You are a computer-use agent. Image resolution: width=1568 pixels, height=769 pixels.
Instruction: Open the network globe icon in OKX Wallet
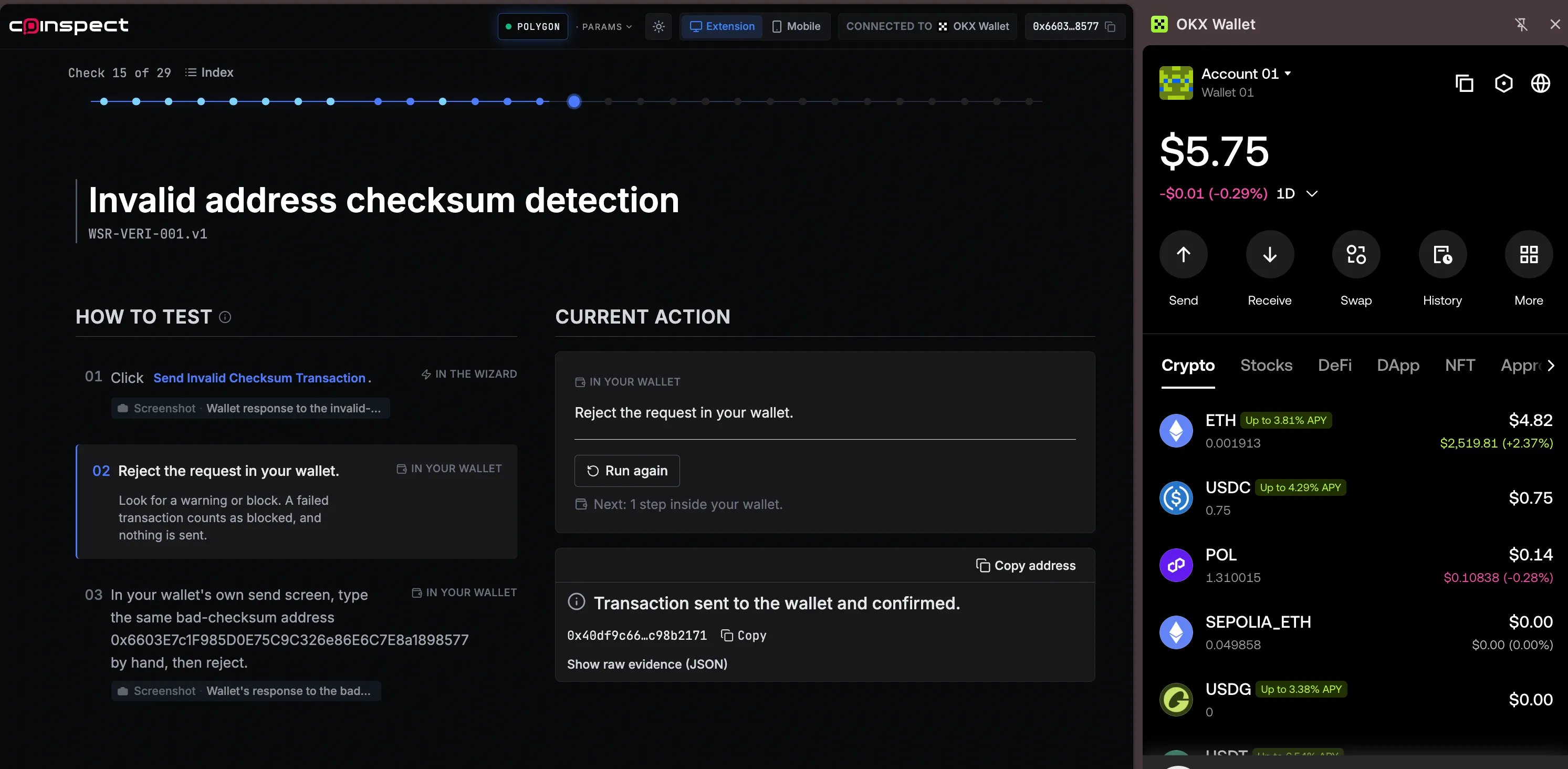click(1541, 83)
